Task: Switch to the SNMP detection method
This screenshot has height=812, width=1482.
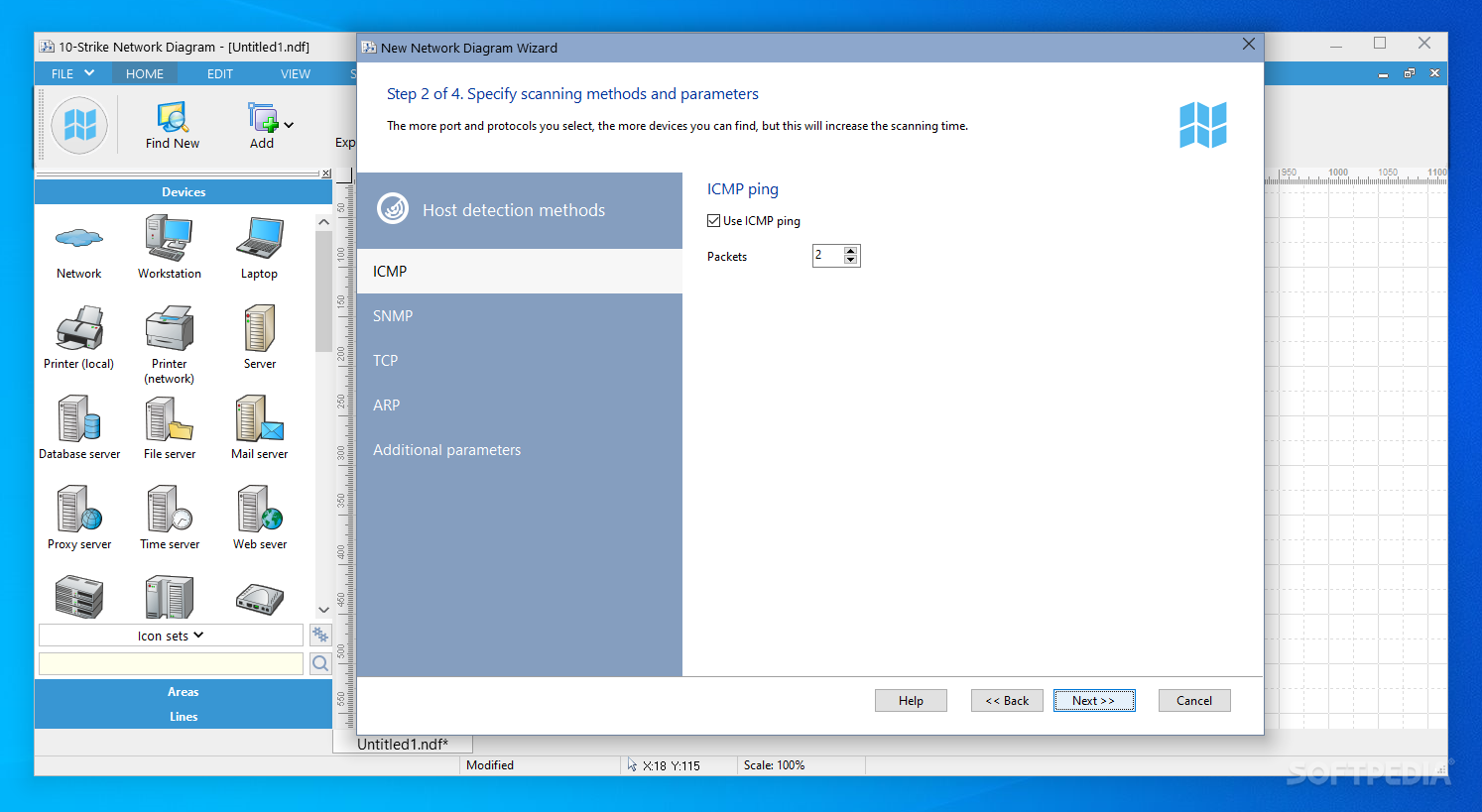Action: pos(520,315)
